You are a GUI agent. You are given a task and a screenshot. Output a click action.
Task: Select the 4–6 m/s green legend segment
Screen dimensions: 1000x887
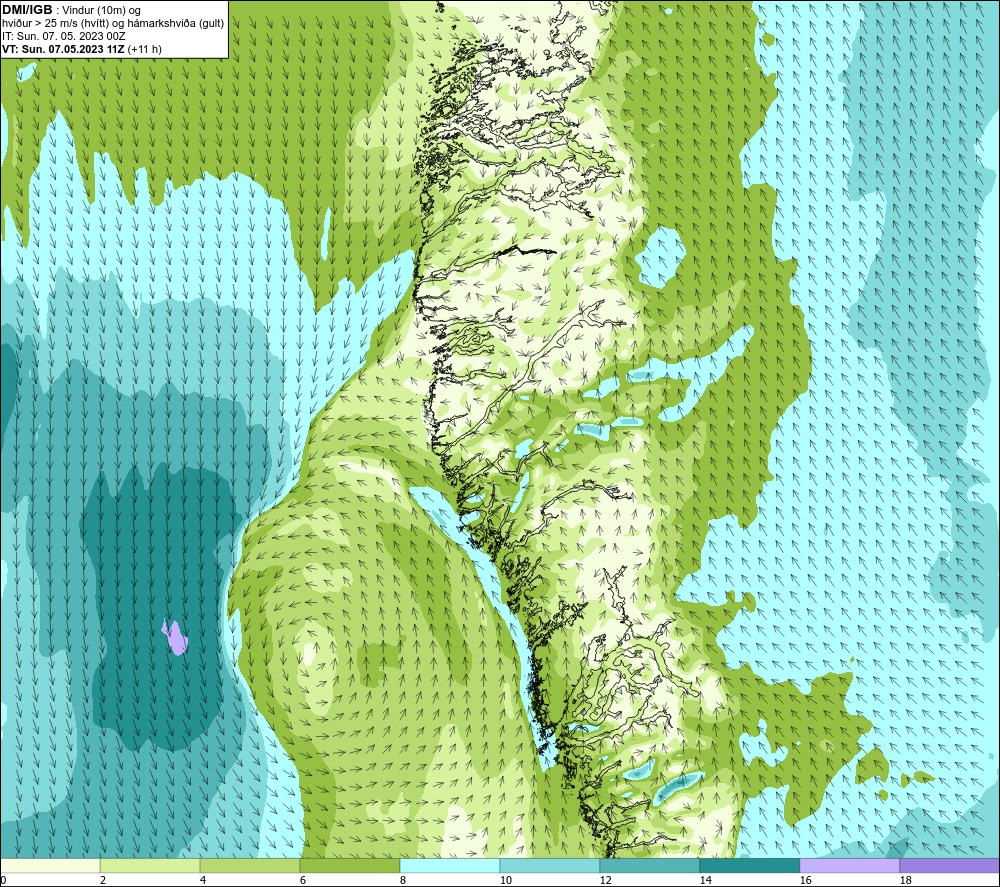click(x=250, y=865)
